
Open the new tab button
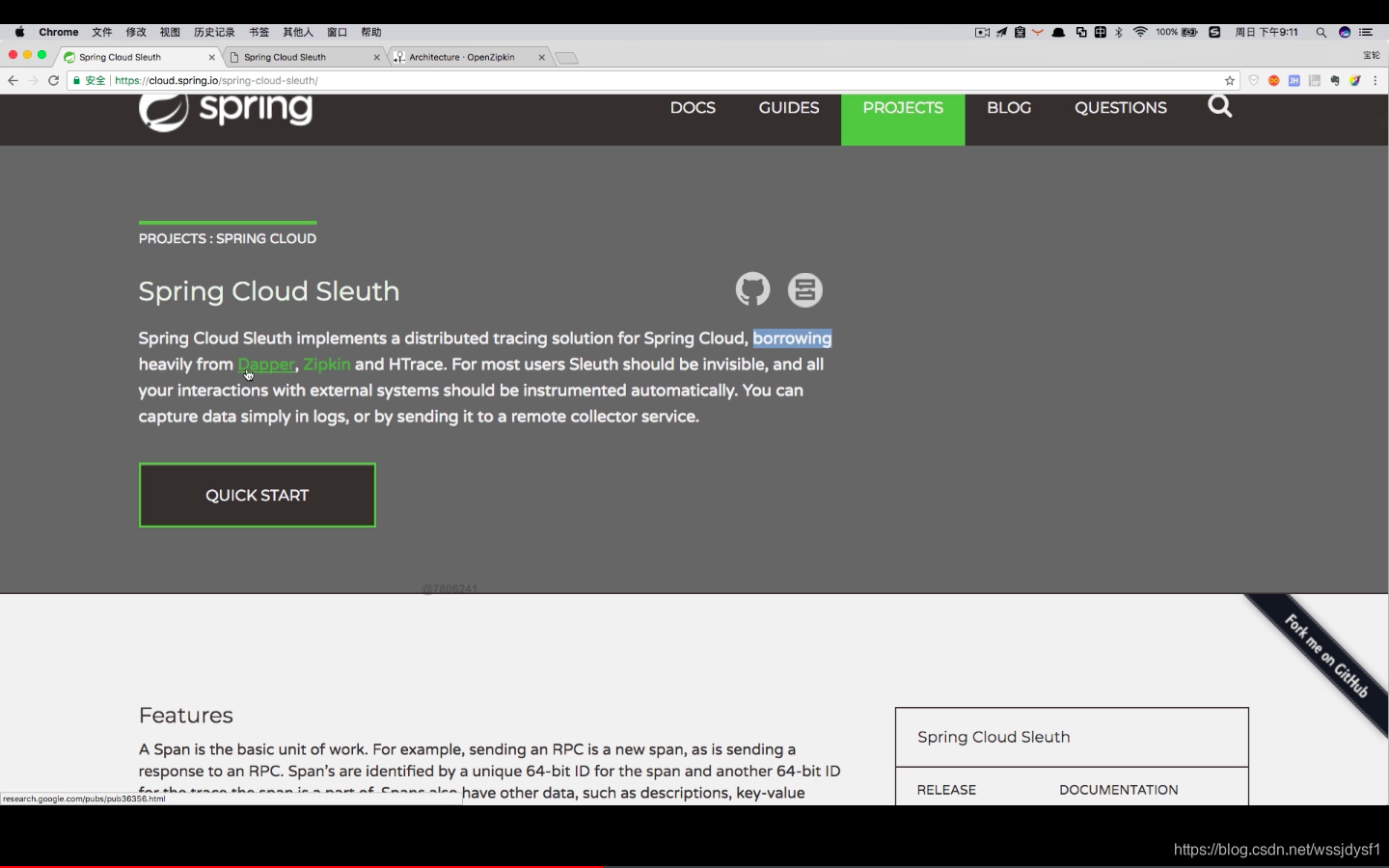pyautogui.click(x=567, y=58)
